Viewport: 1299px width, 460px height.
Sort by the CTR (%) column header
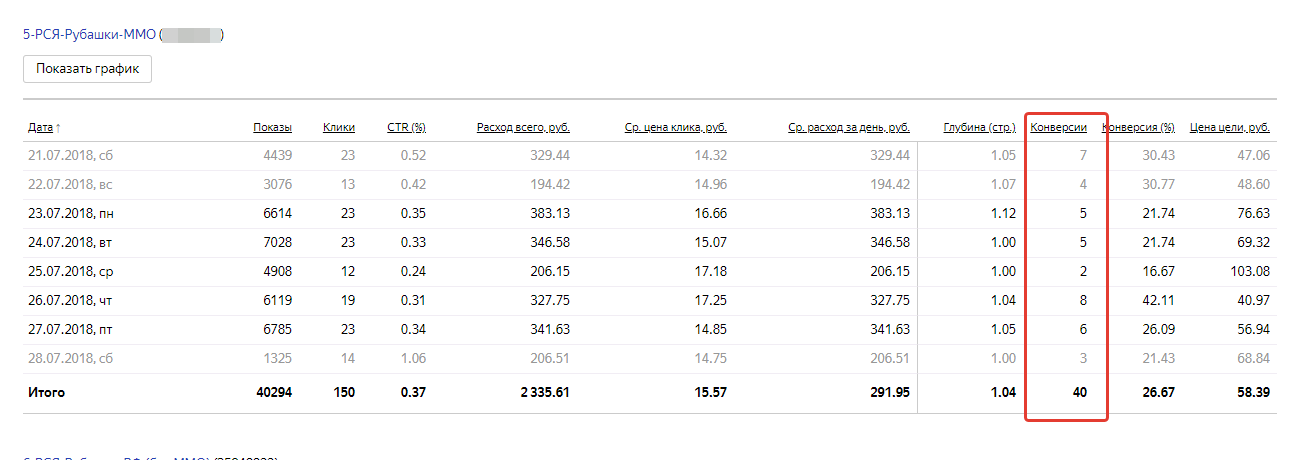(406, 127)
